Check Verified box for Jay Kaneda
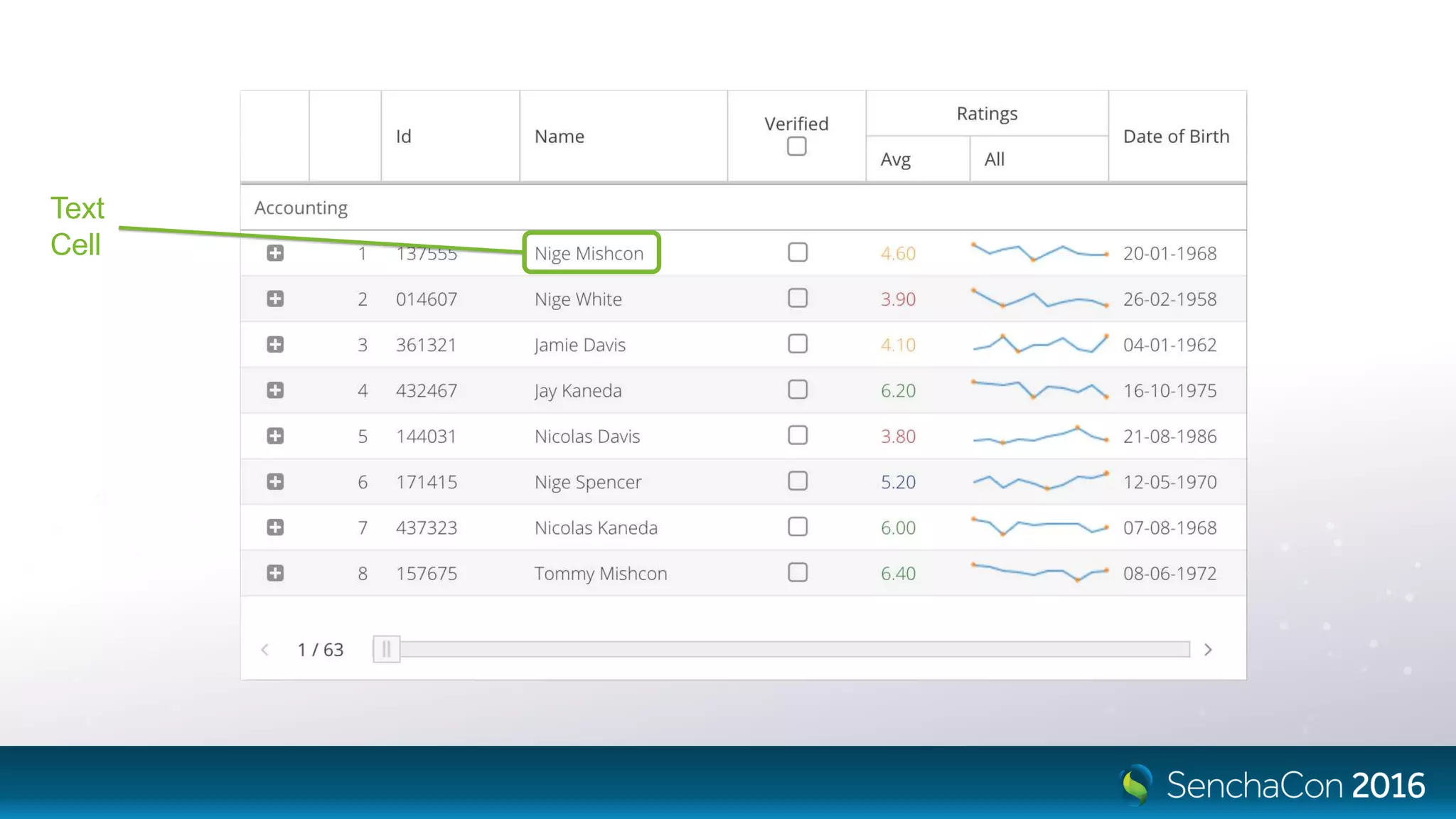Screen dimensions: 1456x819 point(798,390)
